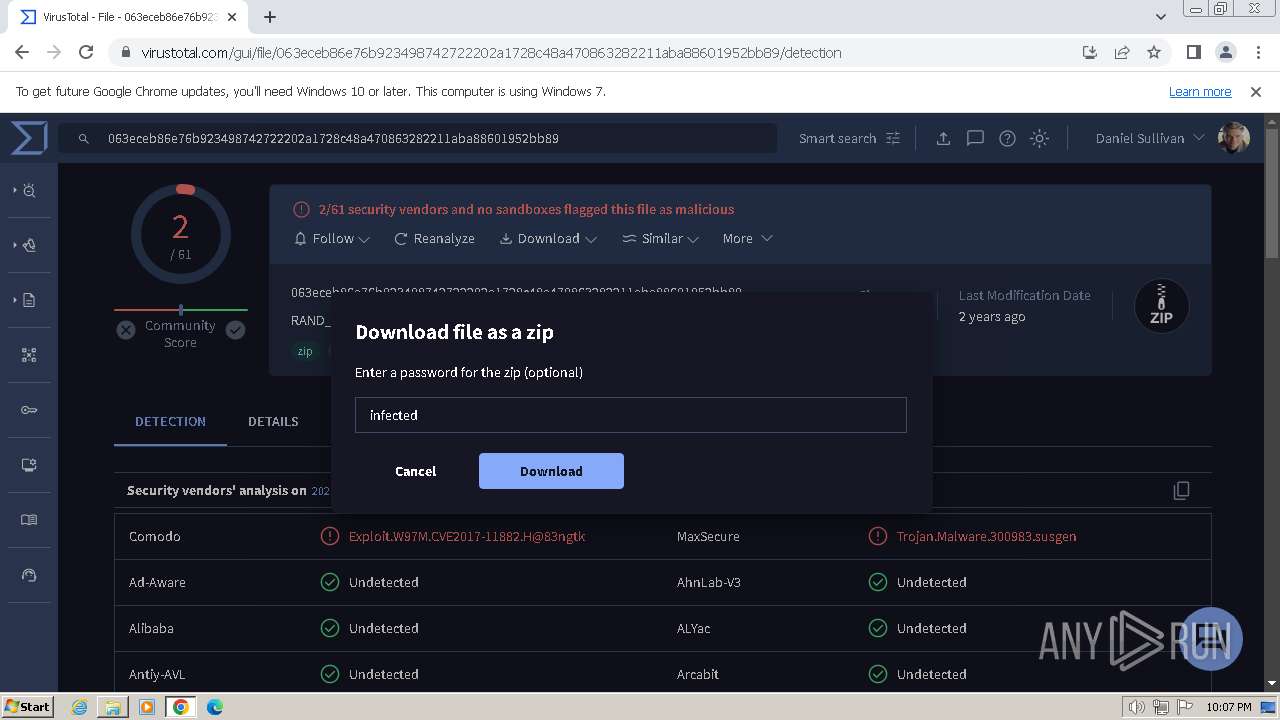
Task: Click the upload file icon in the header
Action: (943, 138)
